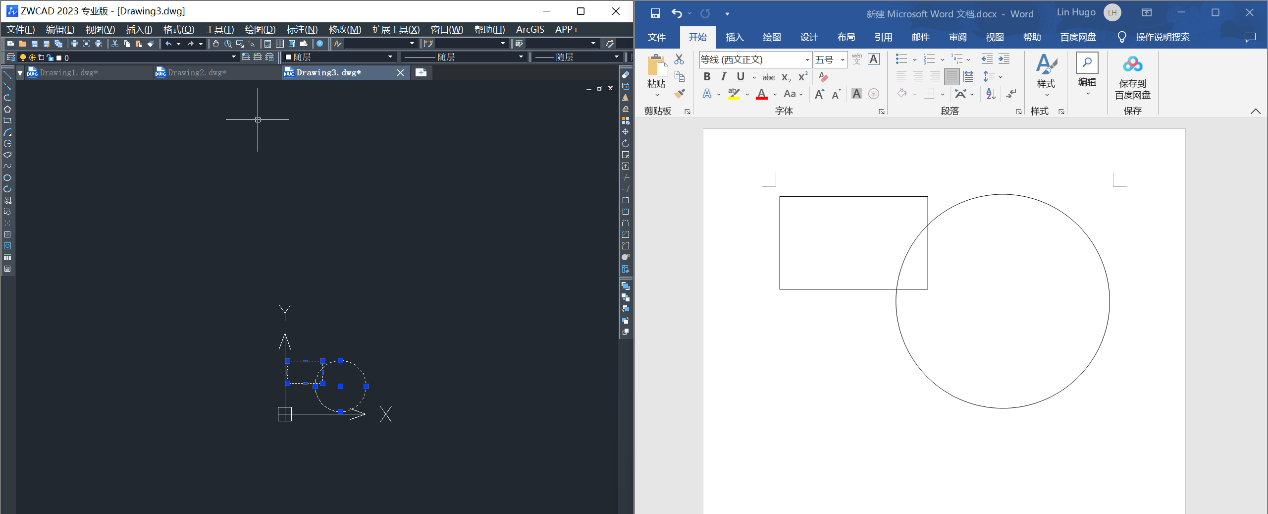Clear all formatting with the eraser icon
This screenshot has height=514, width=1268.
[x=823, y=77]
